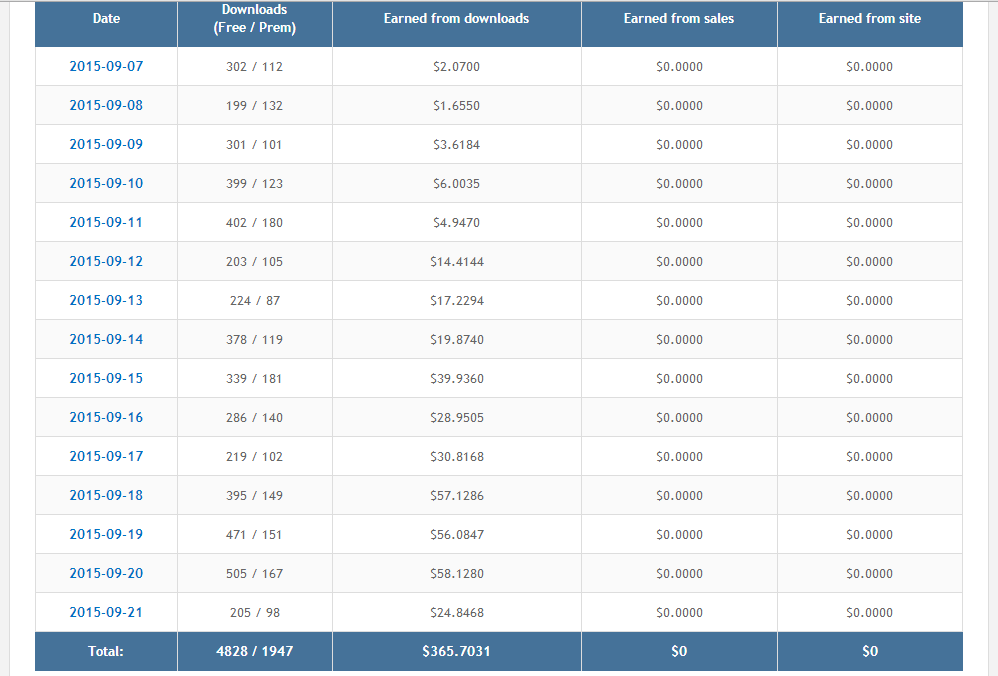This screenshot has height=676, width=998.
Task: Click the Earned from site header
Action: [x=870, y=18]
